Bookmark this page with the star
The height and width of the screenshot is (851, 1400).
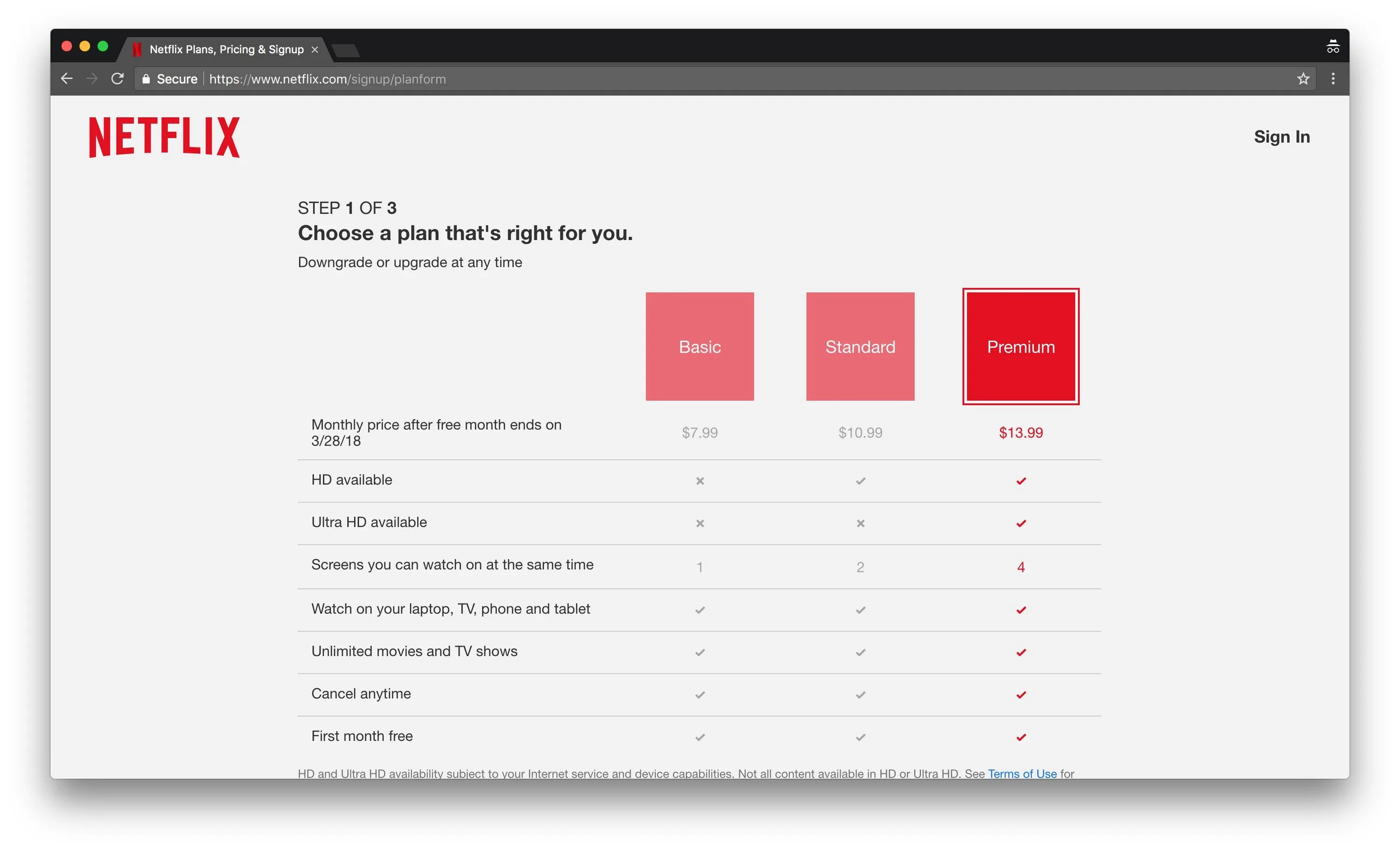click(1303, 78)
